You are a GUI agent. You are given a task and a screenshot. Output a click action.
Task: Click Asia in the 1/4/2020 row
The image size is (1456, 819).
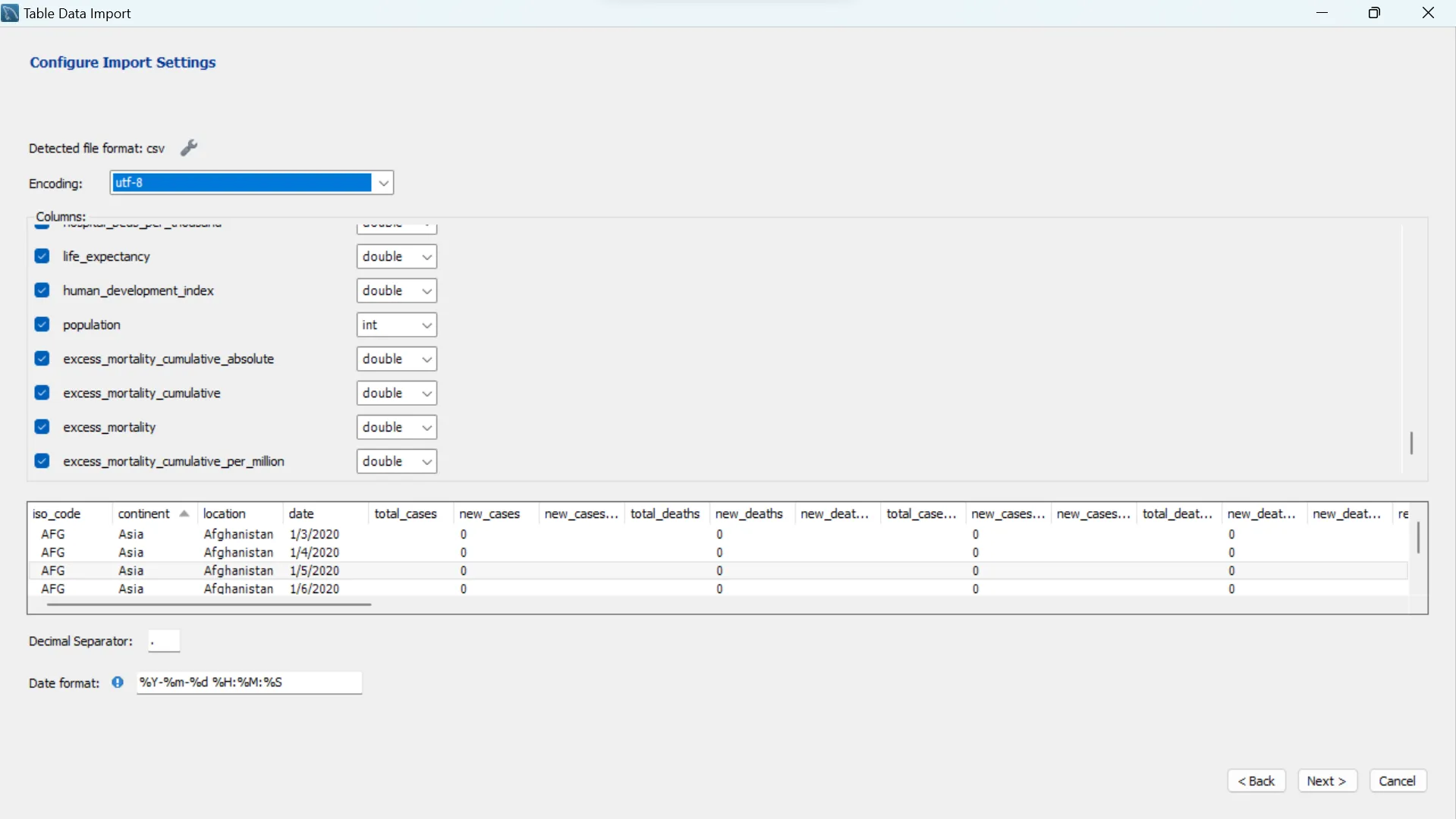131,553
